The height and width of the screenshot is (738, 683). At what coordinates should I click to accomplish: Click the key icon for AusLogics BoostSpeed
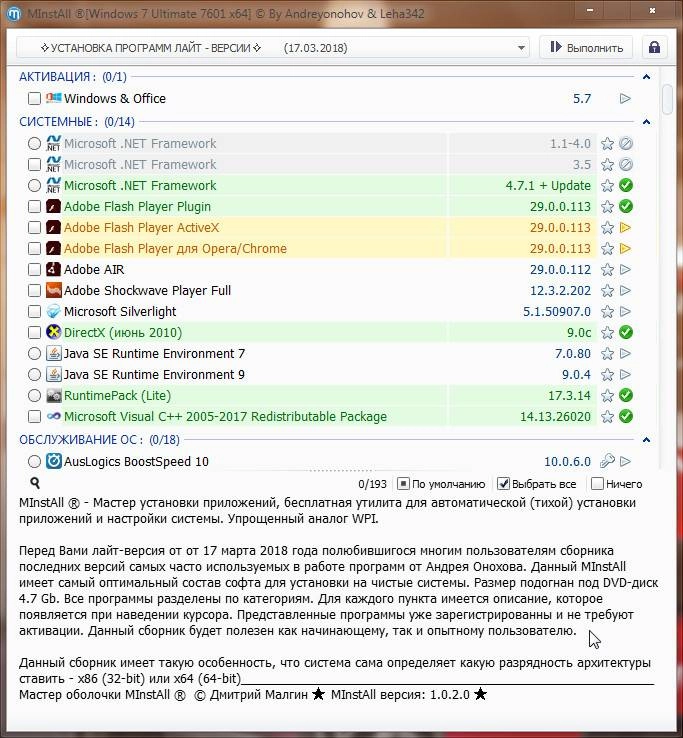click(x=607, y=461)
